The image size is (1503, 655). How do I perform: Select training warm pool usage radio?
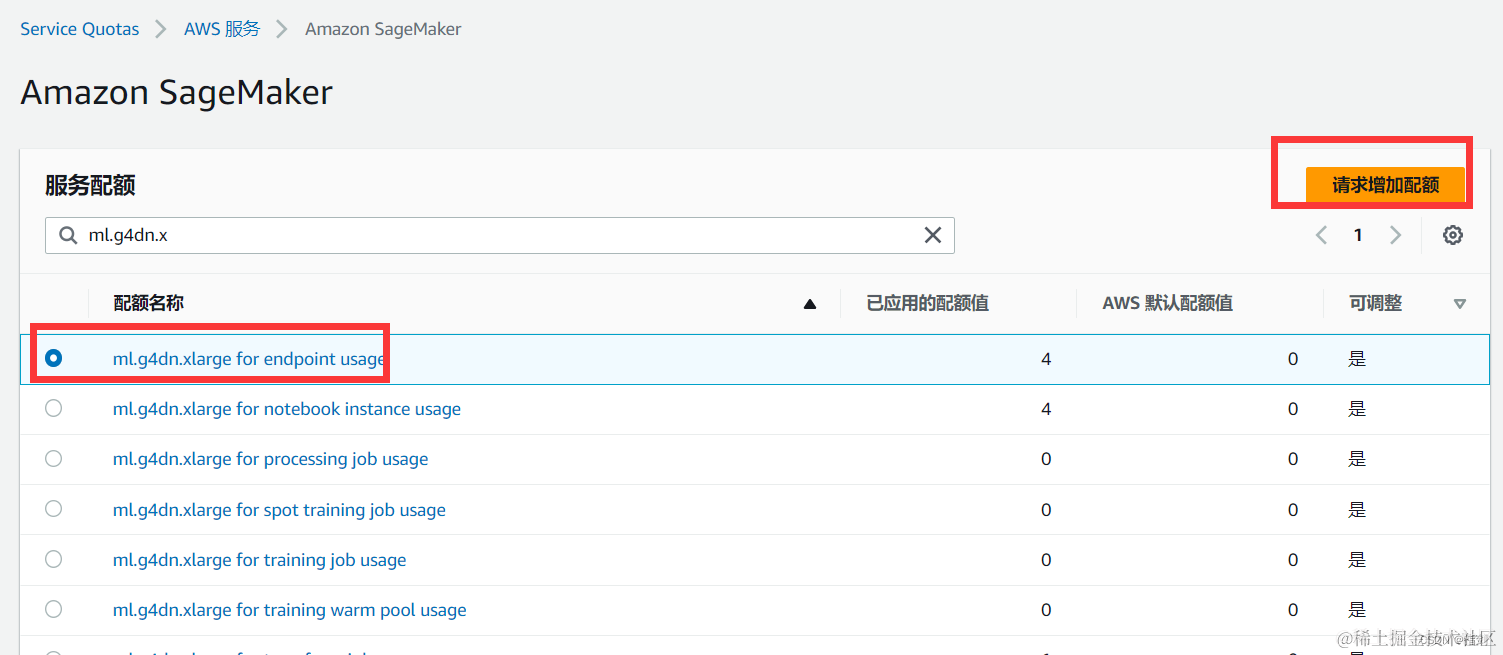(54, 608)
